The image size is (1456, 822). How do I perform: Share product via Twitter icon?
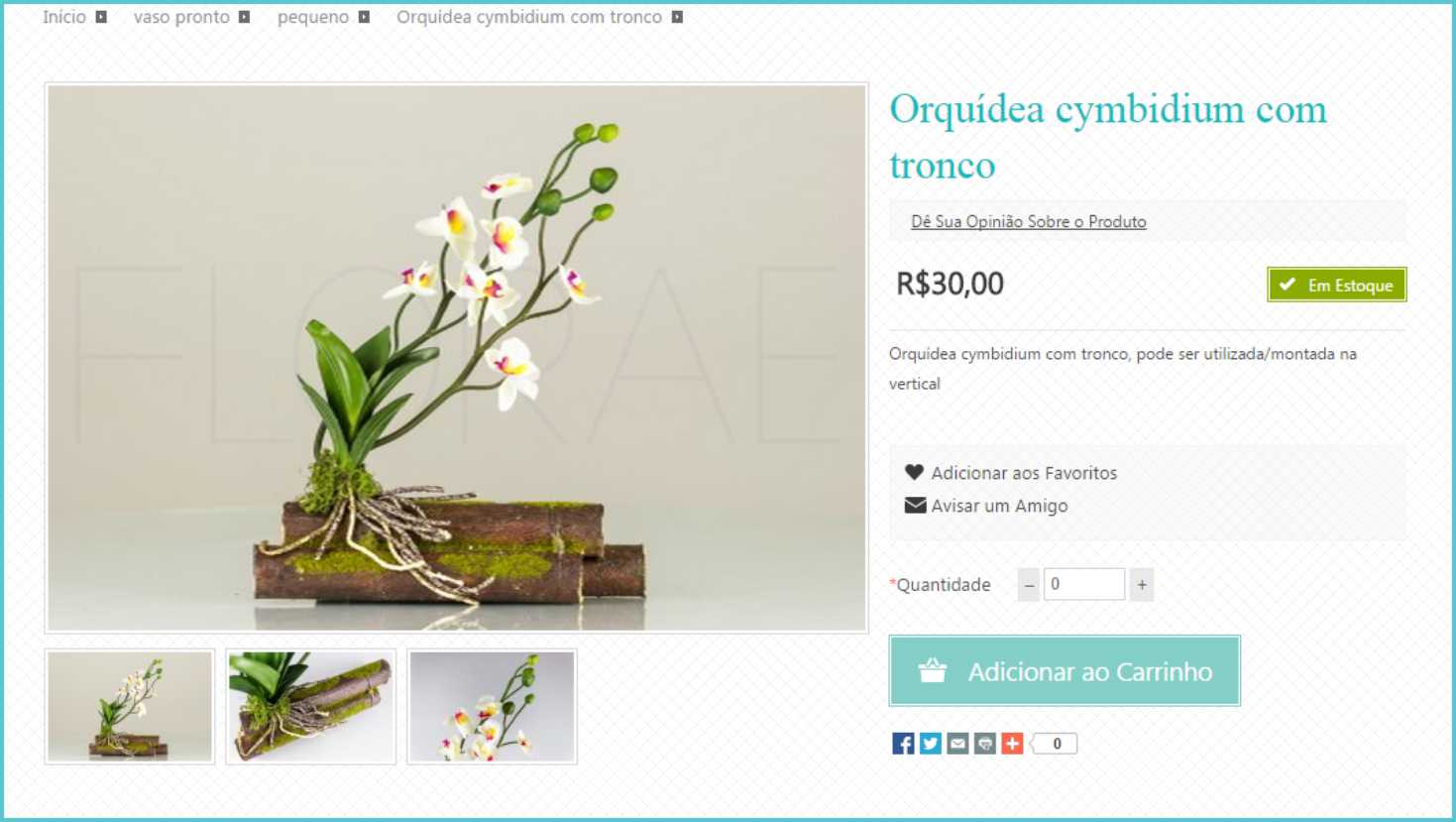tap(931, 744)
